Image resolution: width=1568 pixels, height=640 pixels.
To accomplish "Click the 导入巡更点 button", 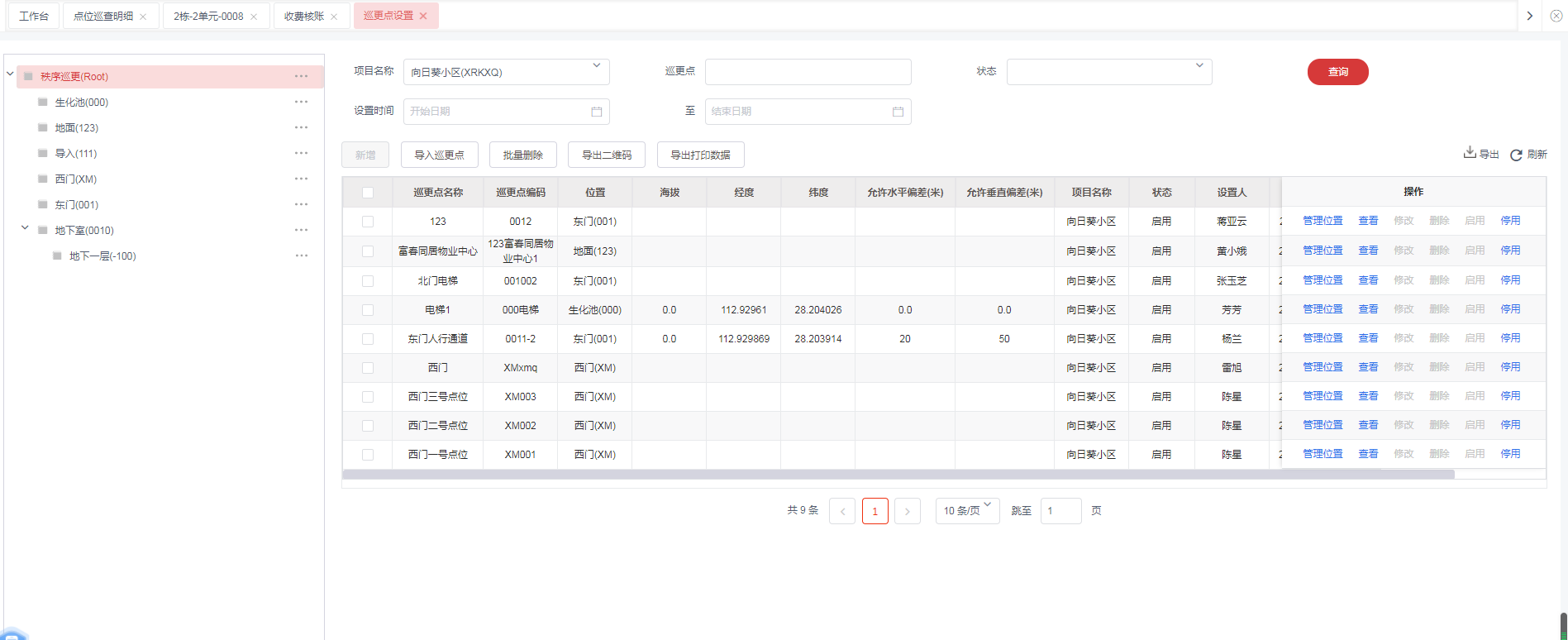I will pyautogui.click(x=439, y=155).
